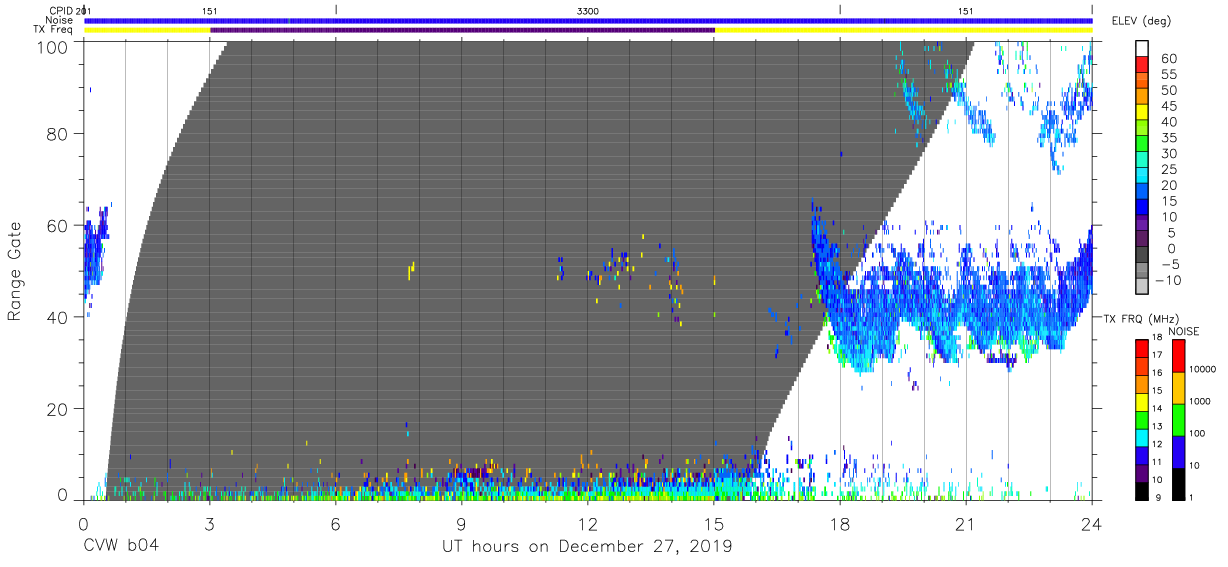Select the "16" label on the TX FRQ colorbar
The width and height of the screenshot is (1228, 567).
point(1157,372)
